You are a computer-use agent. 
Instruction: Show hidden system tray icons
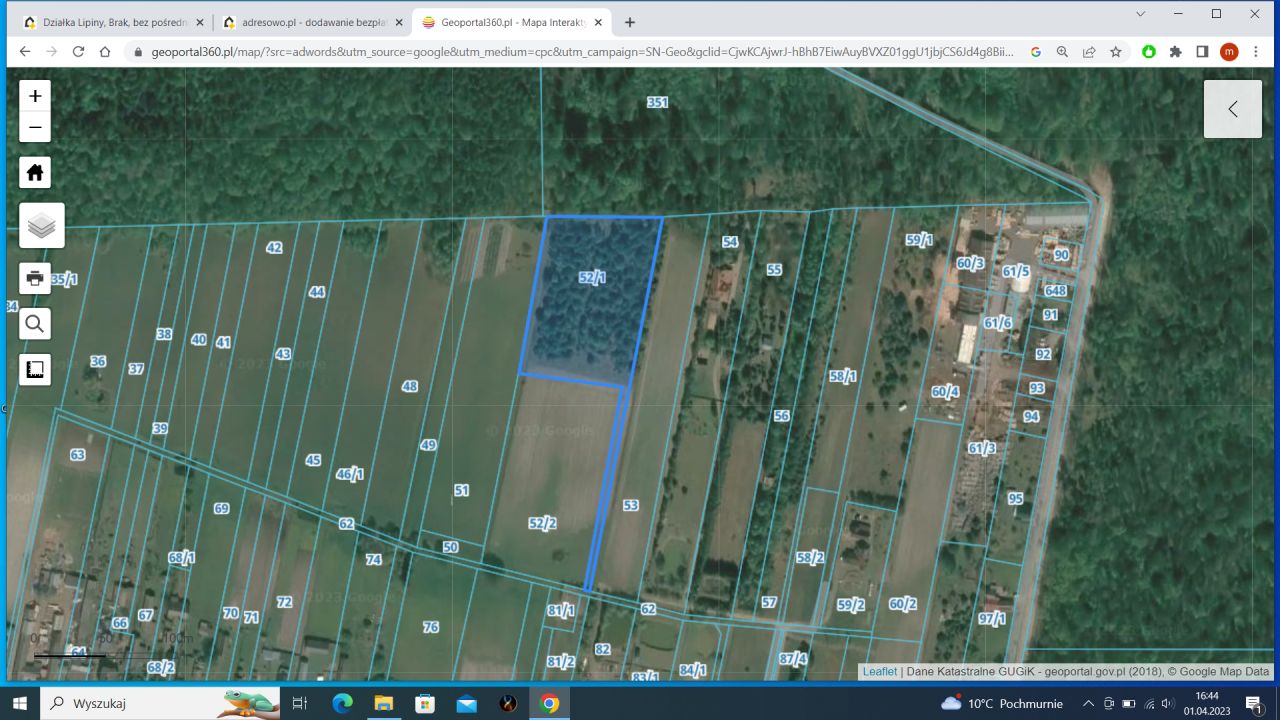pos(1088,703)
